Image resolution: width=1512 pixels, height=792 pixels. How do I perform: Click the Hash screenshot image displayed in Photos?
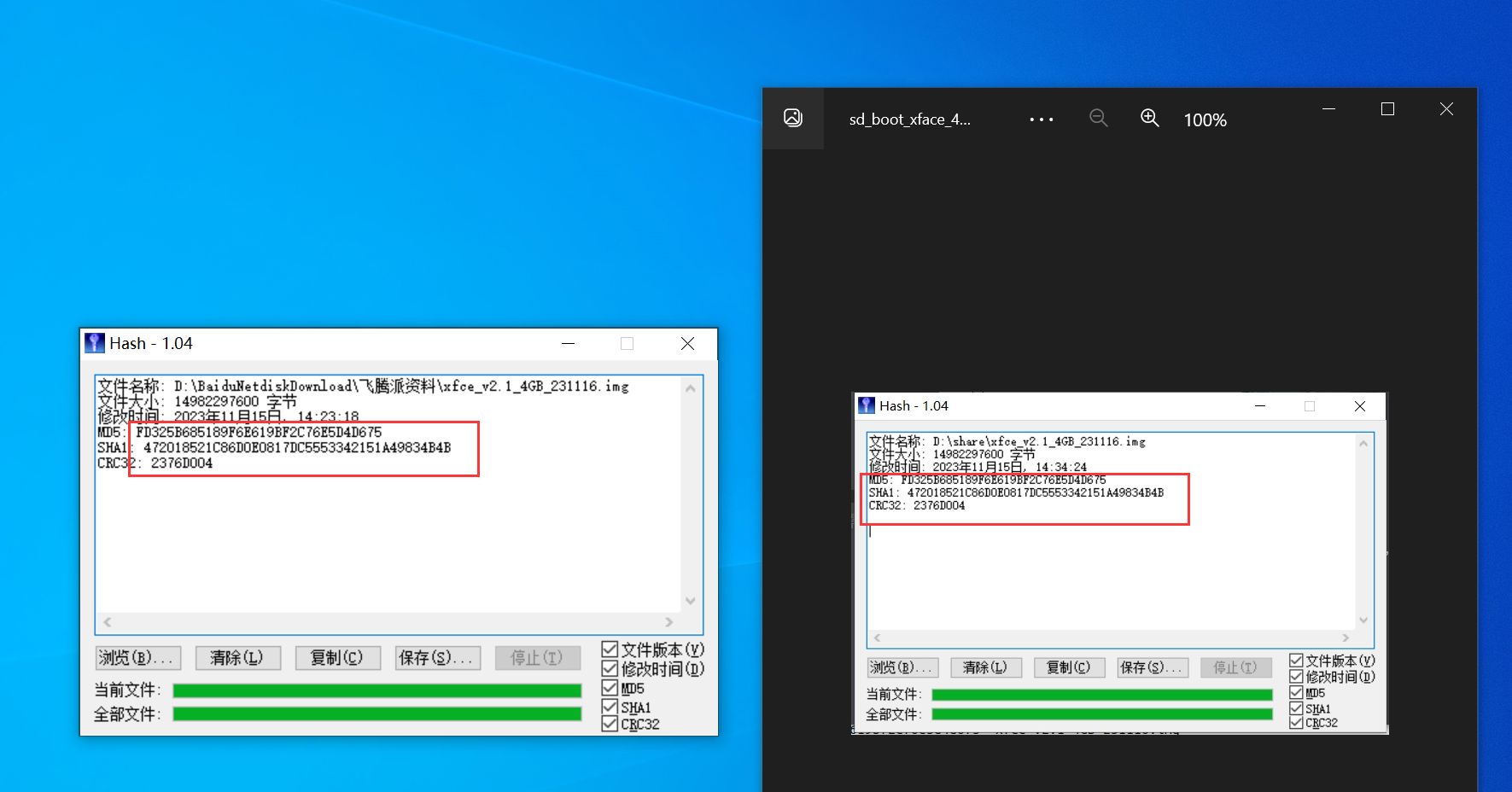pyautogui.click(x=1120, y=563)
